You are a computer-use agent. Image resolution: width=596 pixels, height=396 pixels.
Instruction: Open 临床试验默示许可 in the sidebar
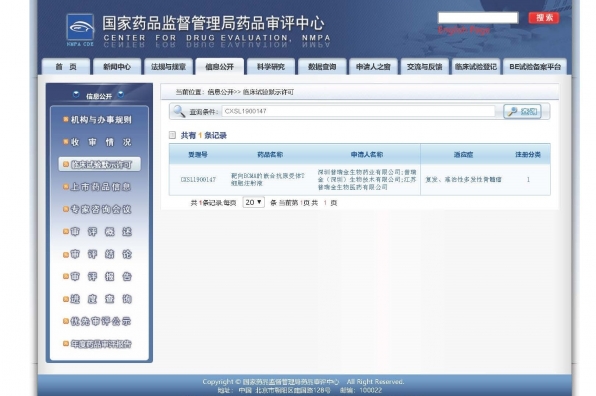(100, 164)
